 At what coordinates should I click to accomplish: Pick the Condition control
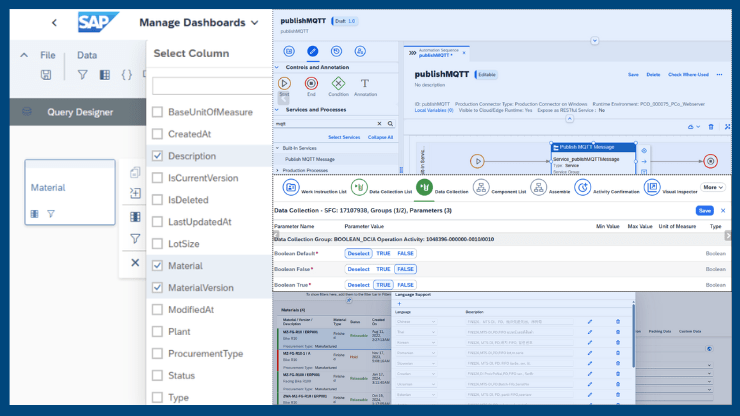click(338, 84)
